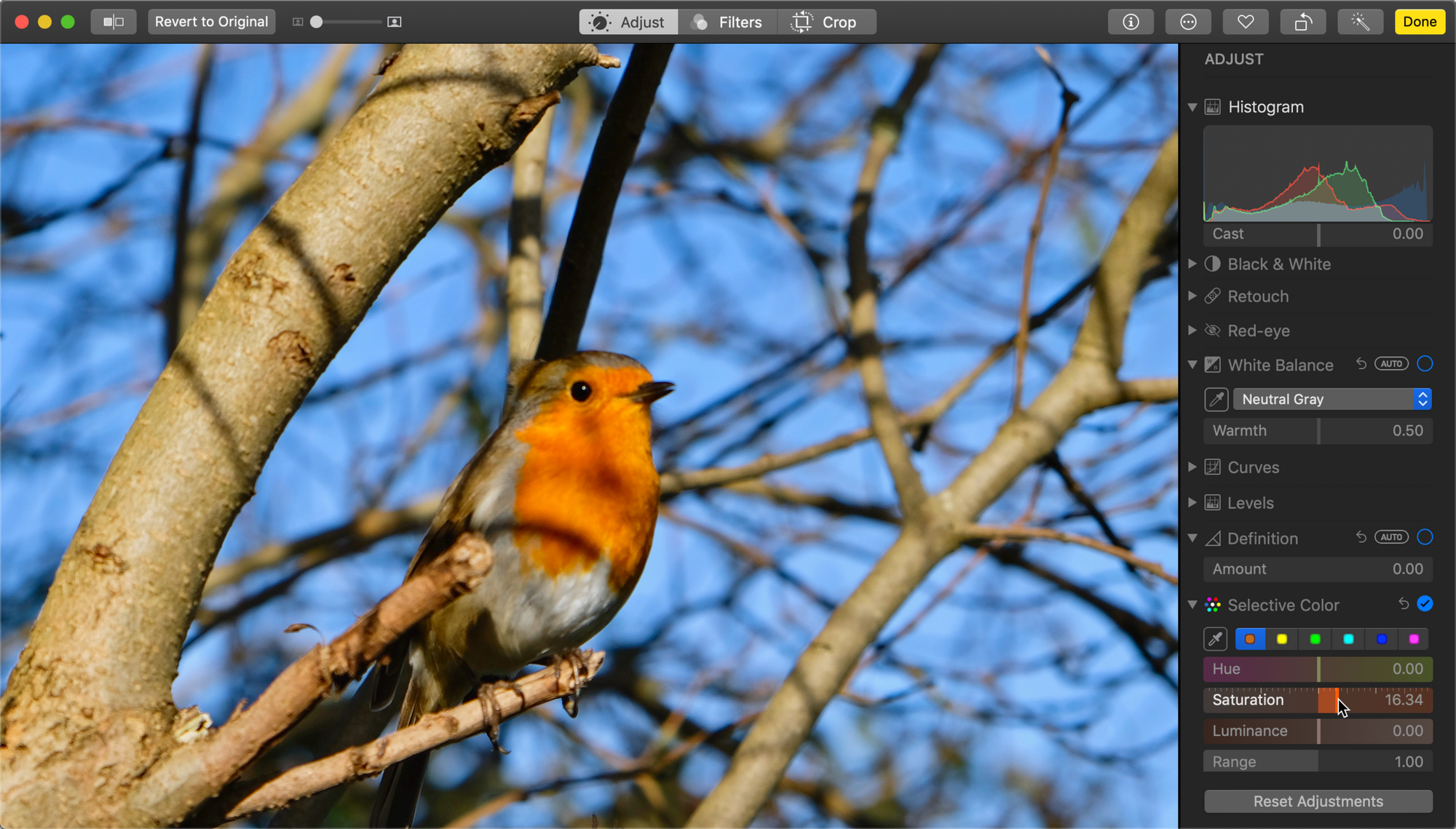Expand the Curves section

(x=1192, y=467)
